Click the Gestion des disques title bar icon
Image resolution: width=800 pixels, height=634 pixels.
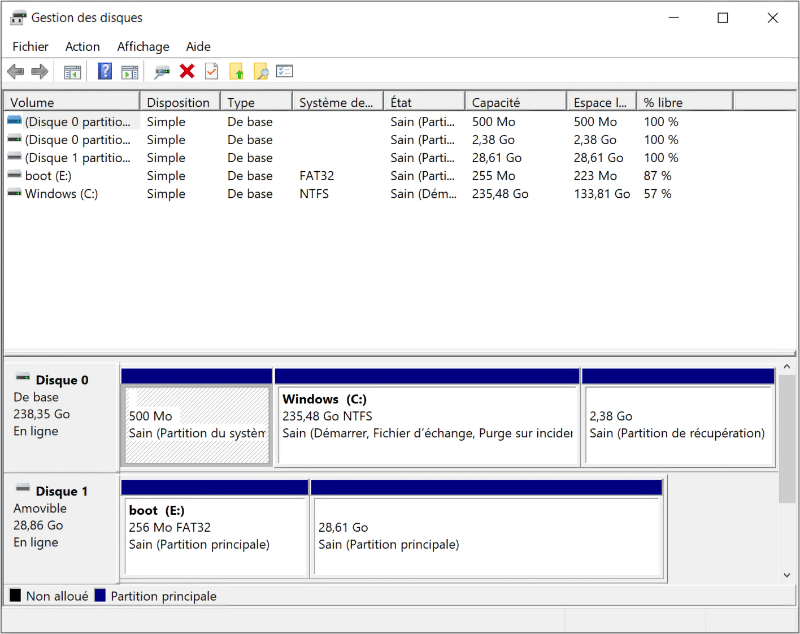[x=18, y=18]
